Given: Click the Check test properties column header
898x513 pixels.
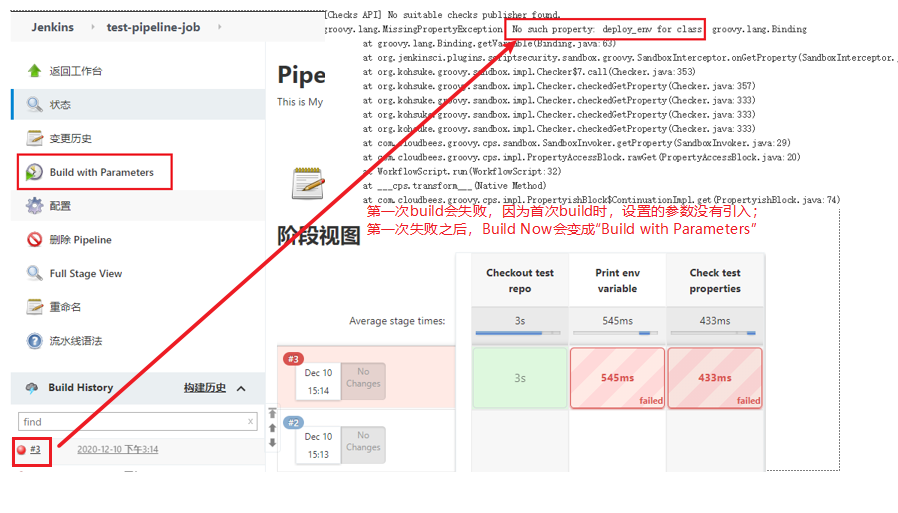Looking at the screenshot, I should (715, 281).
